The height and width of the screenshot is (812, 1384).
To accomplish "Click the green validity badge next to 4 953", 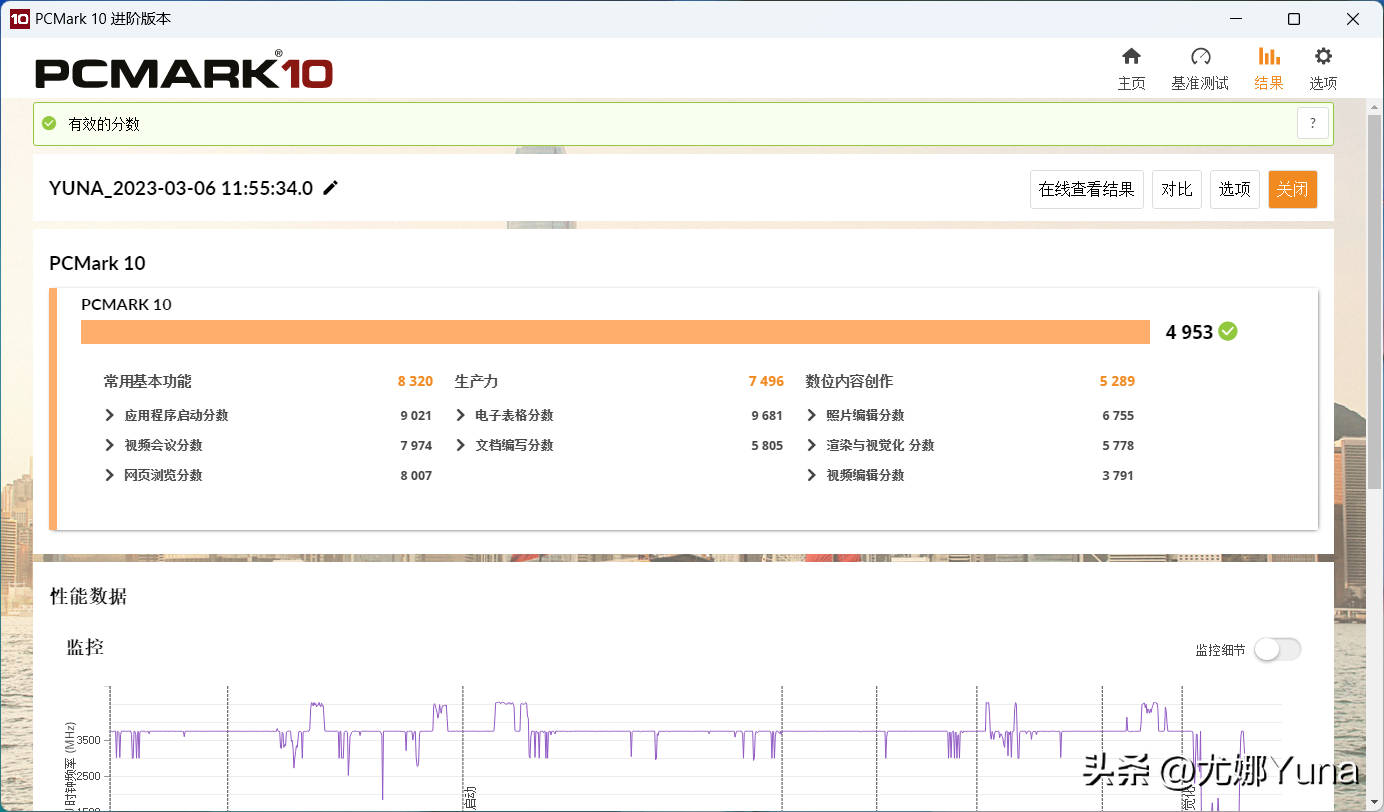I will [x=1228, y=332].
